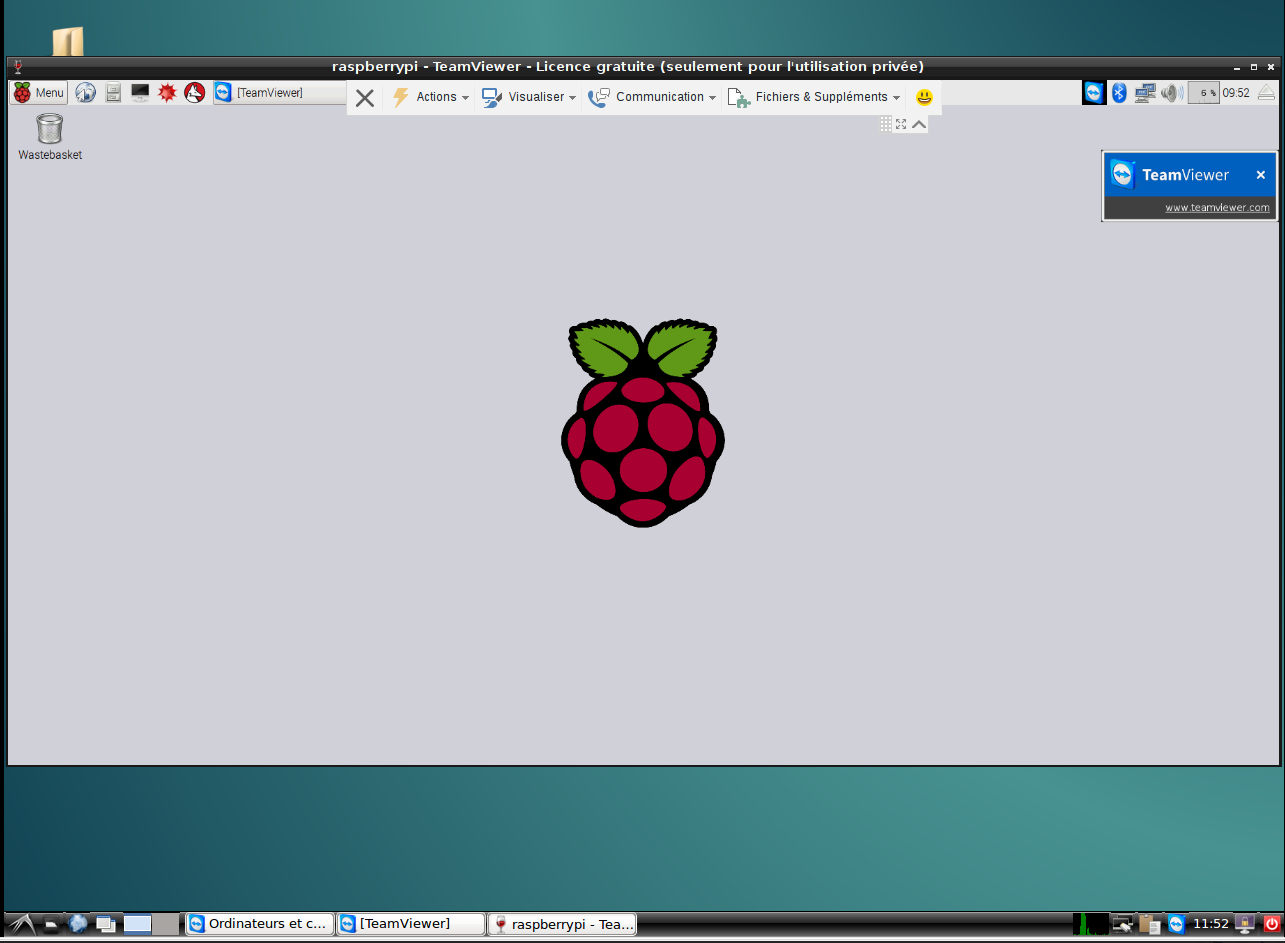The width and height of the screenshot is (1285, 943).
Task: Click the toolbar grip dots handle icon
Action: 886,124
